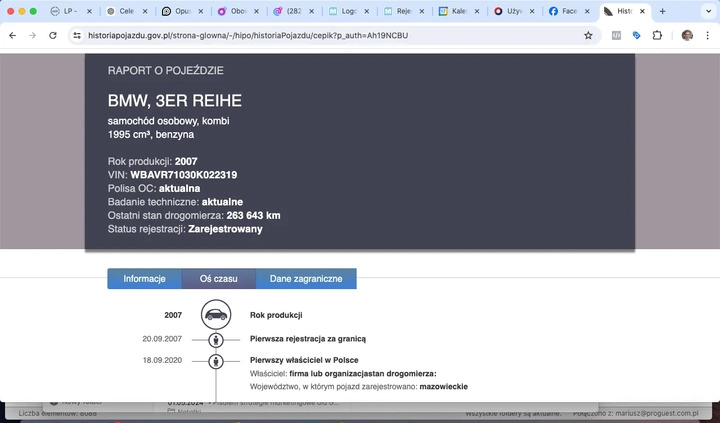
Task: Close the LP tab
Action: tap(89, 11)
